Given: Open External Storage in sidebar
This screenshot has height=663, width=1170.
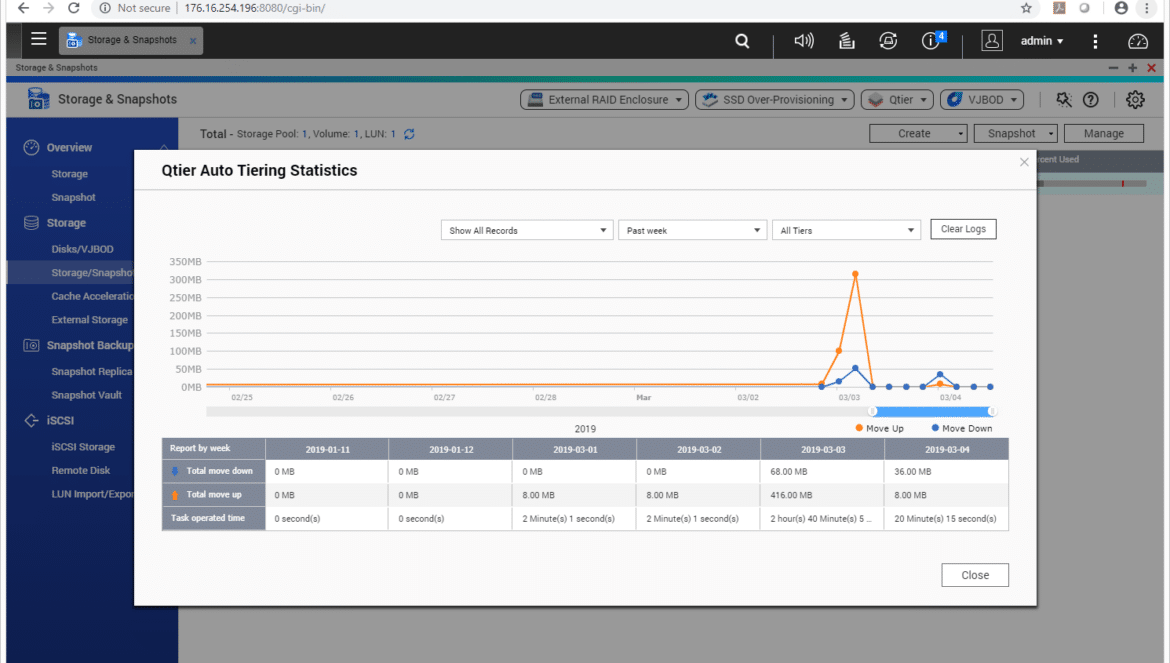Looking at the screenshot, I should (90, 320).
